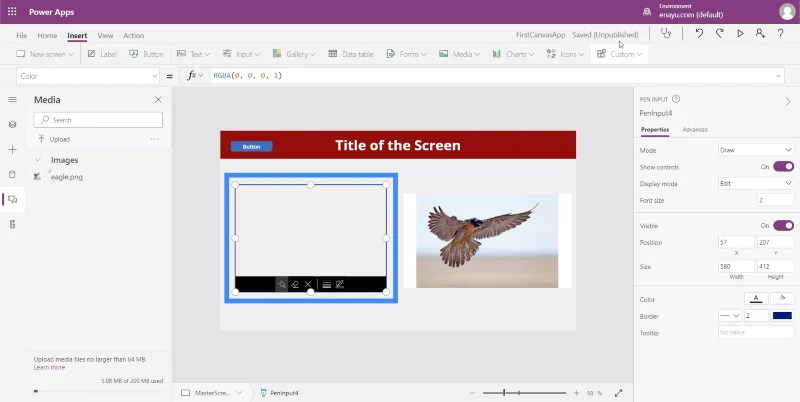Open the environment picker icon
Image resolution: width=800 pixels, height=402 pixels.
(x=647, y=12)
